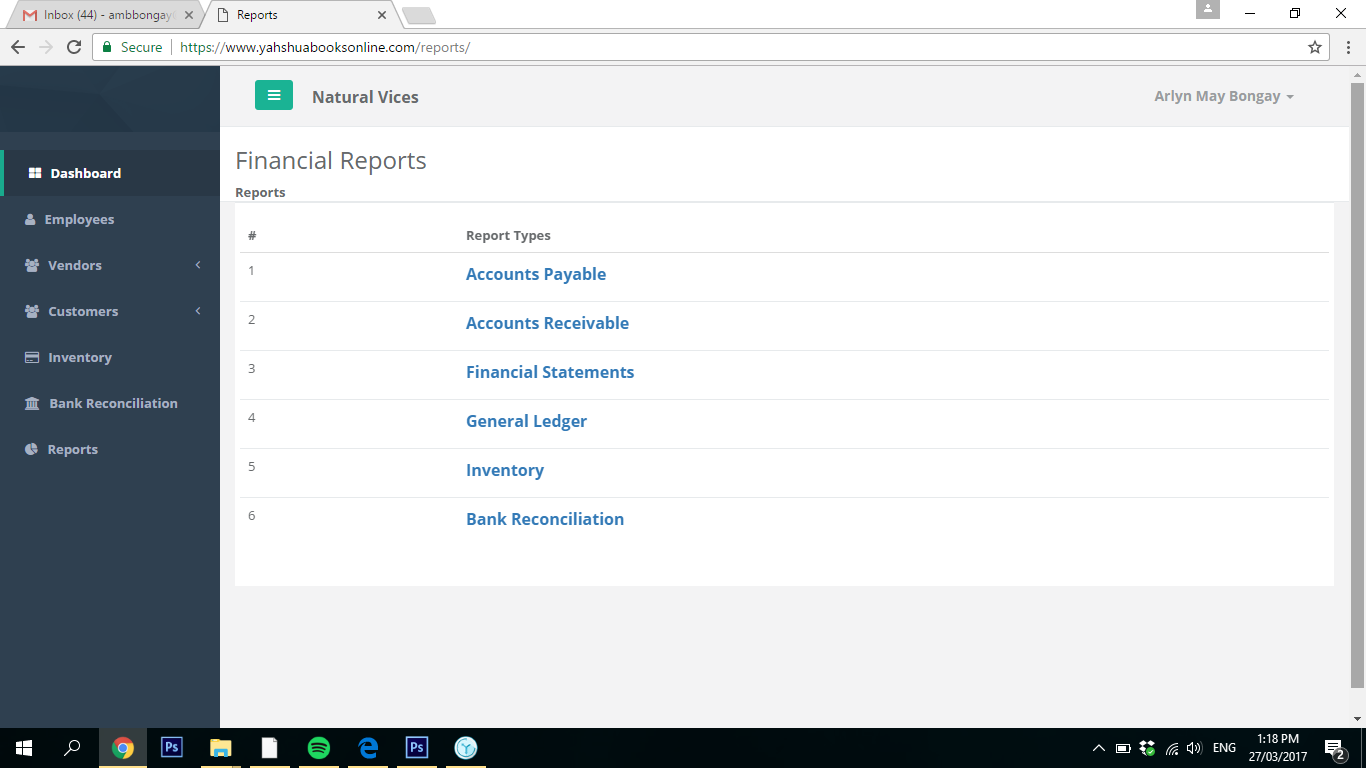This screenshot has height=768, width=1366.
Task: Expand the Customers sidebar chevron
Action: [197, 311]
